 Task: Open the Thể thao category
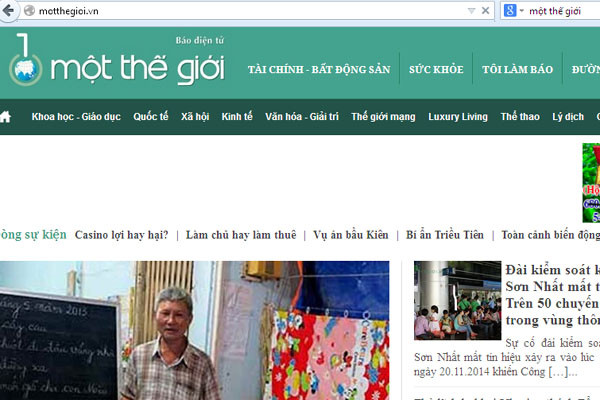click(x=520, y=117)
